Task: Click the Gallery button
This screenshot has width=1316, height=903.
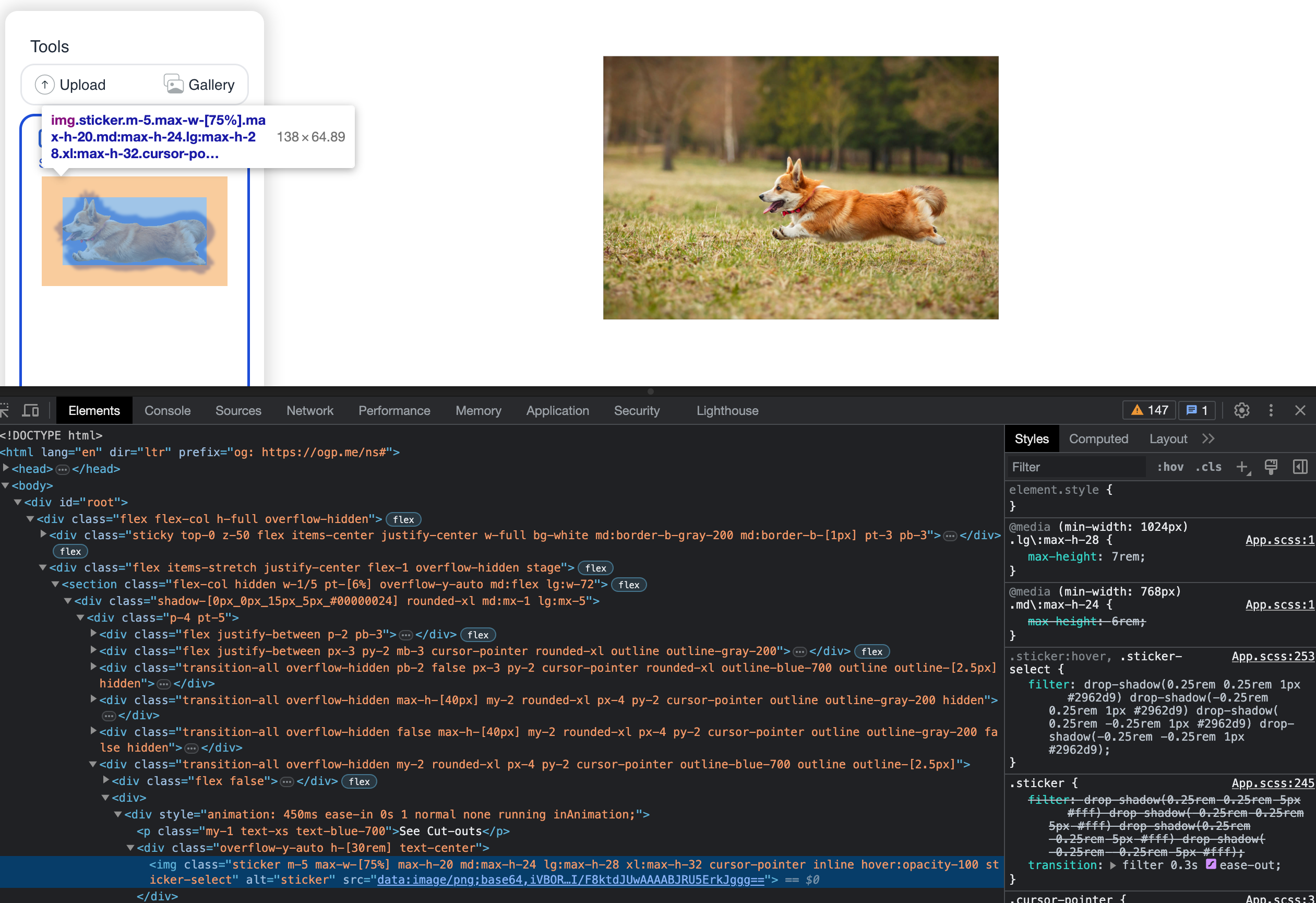Action: 199,85
